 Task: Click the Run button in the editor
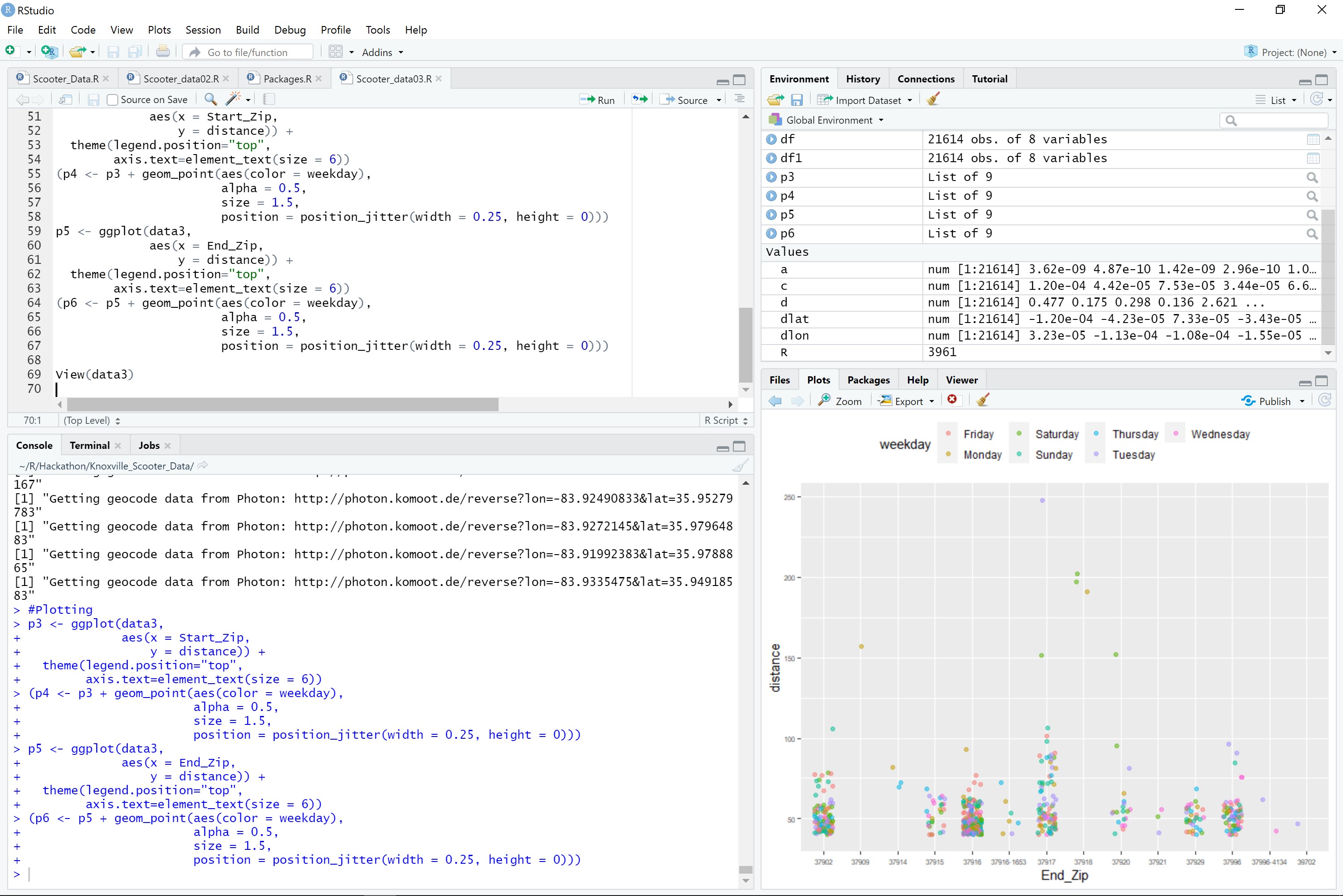coord(597,100)
